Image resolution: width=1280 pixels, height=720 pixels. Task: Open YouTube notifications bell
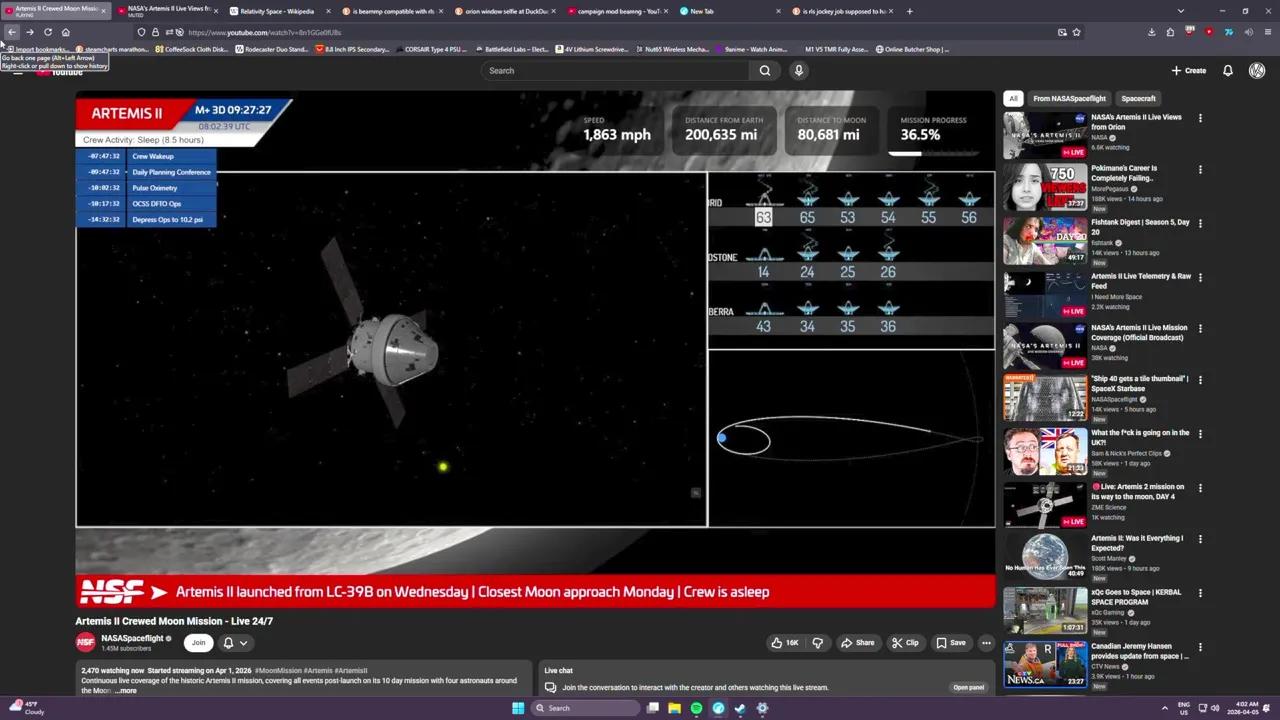point(1228,71)
